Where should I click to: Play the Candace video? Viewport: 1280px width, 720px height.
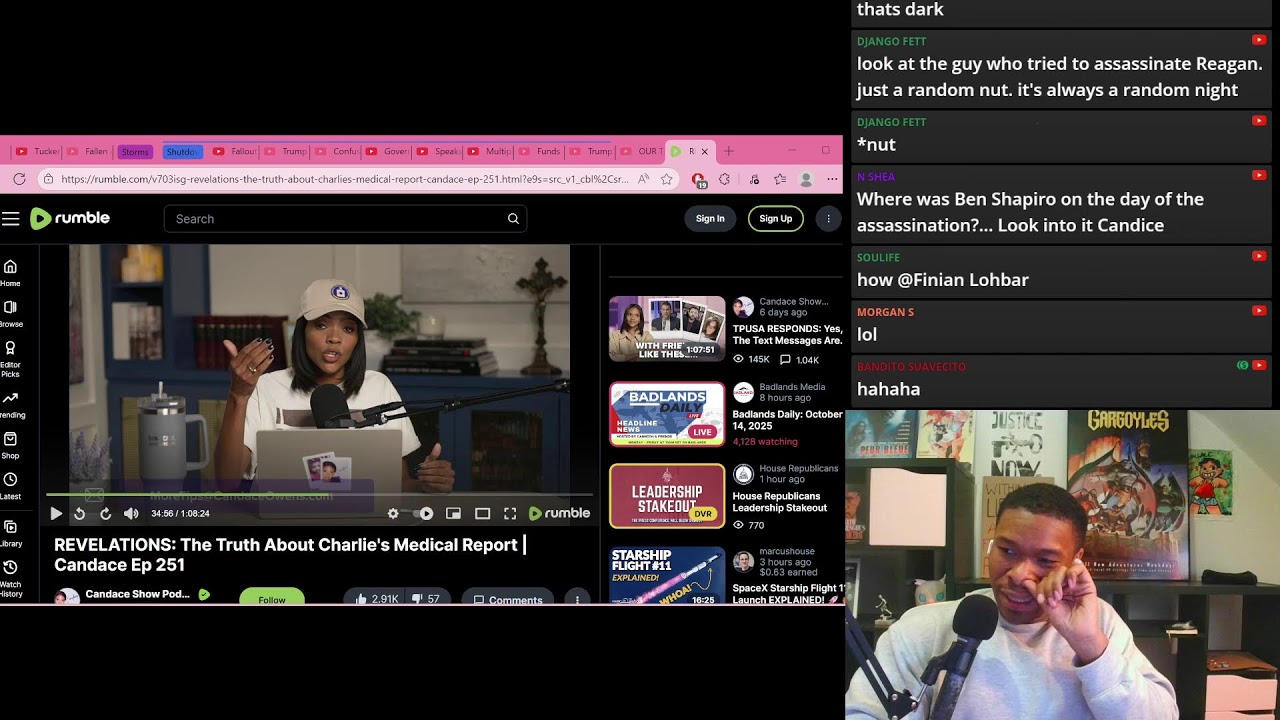(x=56, y=513)
